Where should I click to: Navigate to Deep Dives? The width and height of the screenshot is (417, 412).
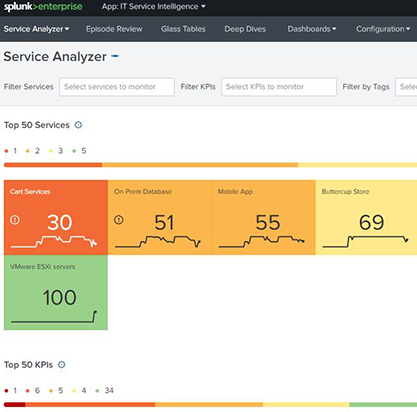(x=245, y=29)
